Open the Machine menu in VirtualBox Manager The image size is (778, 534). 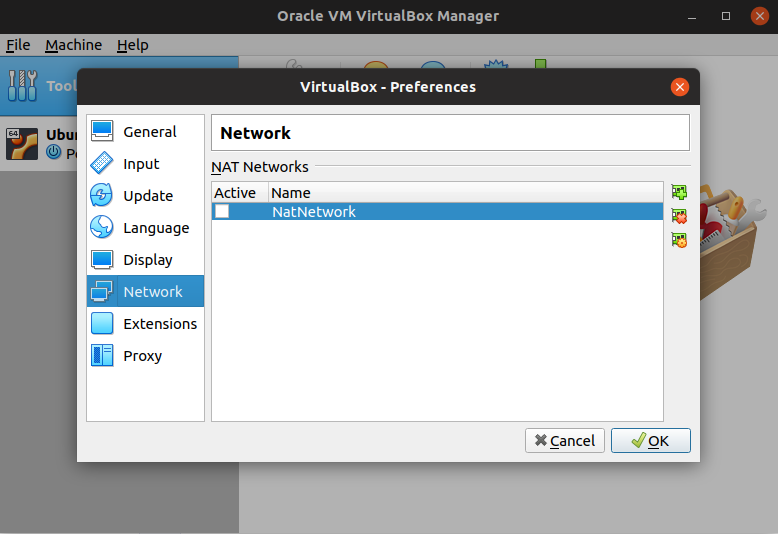coord(73,45)
